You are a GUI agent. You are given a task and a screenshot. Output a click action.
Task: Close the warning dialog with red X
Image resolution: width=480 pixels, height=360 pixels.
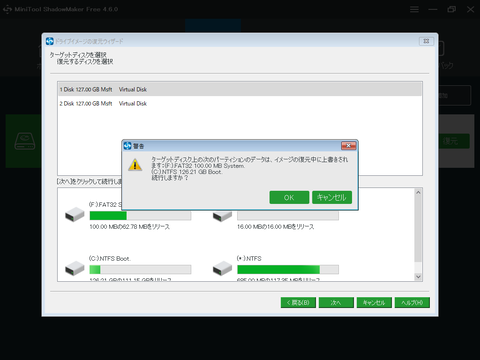point(349,146)
